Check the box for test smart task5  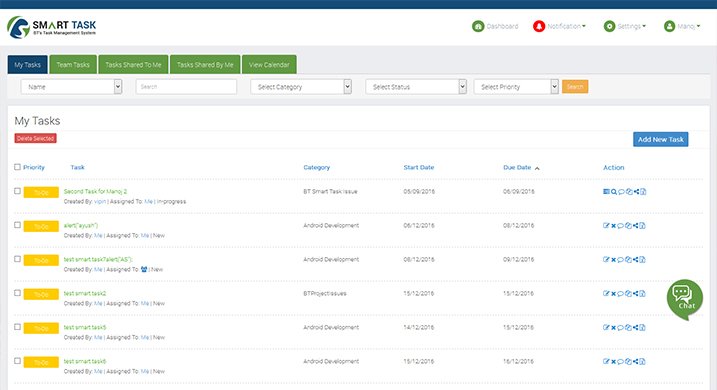[x=17, y=326]
